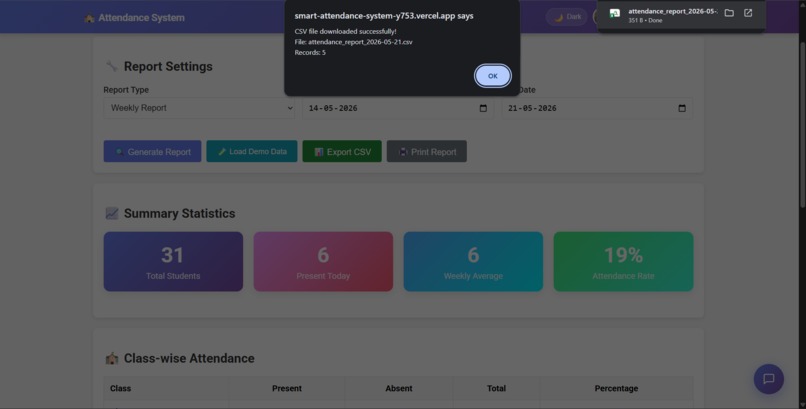Screen dimensions: 806x409
Task: Open the Report Type dropdown
Action: pyautogui.click(x=199, y=108)
